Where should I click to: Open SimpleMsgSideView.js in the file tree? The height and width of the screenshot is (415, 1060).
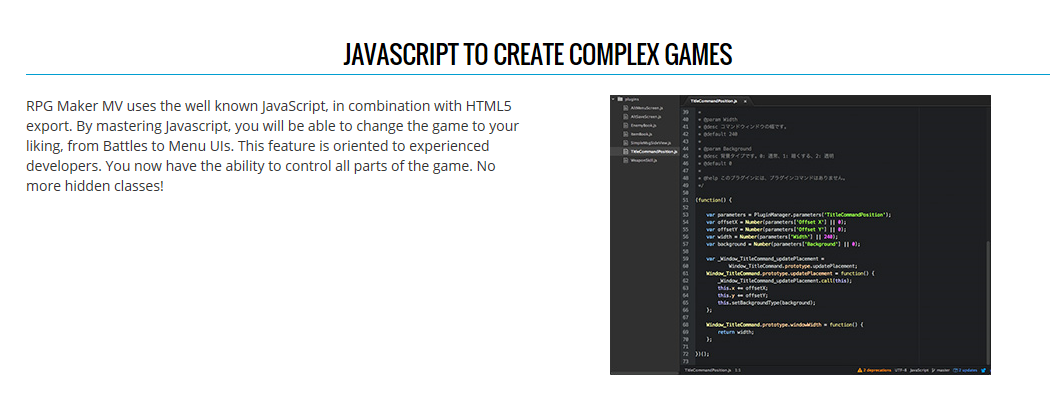click(x=649, y=143)
